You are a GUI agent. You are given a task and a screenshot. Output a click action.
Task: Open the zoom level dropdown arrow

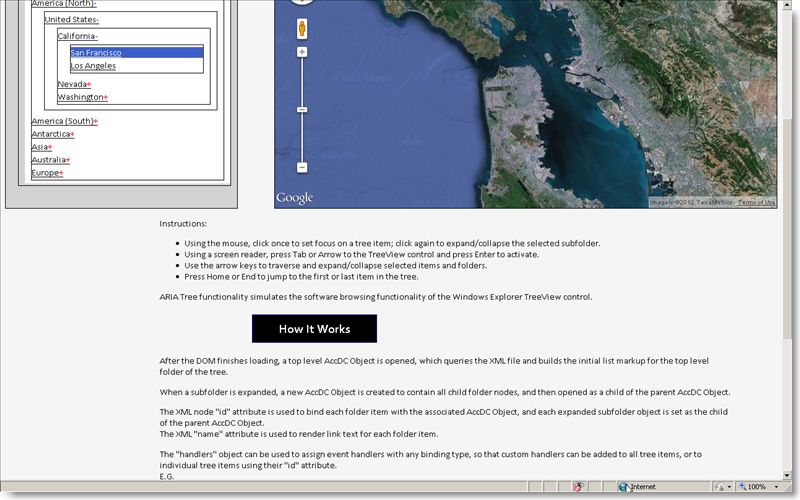point(776,487)
